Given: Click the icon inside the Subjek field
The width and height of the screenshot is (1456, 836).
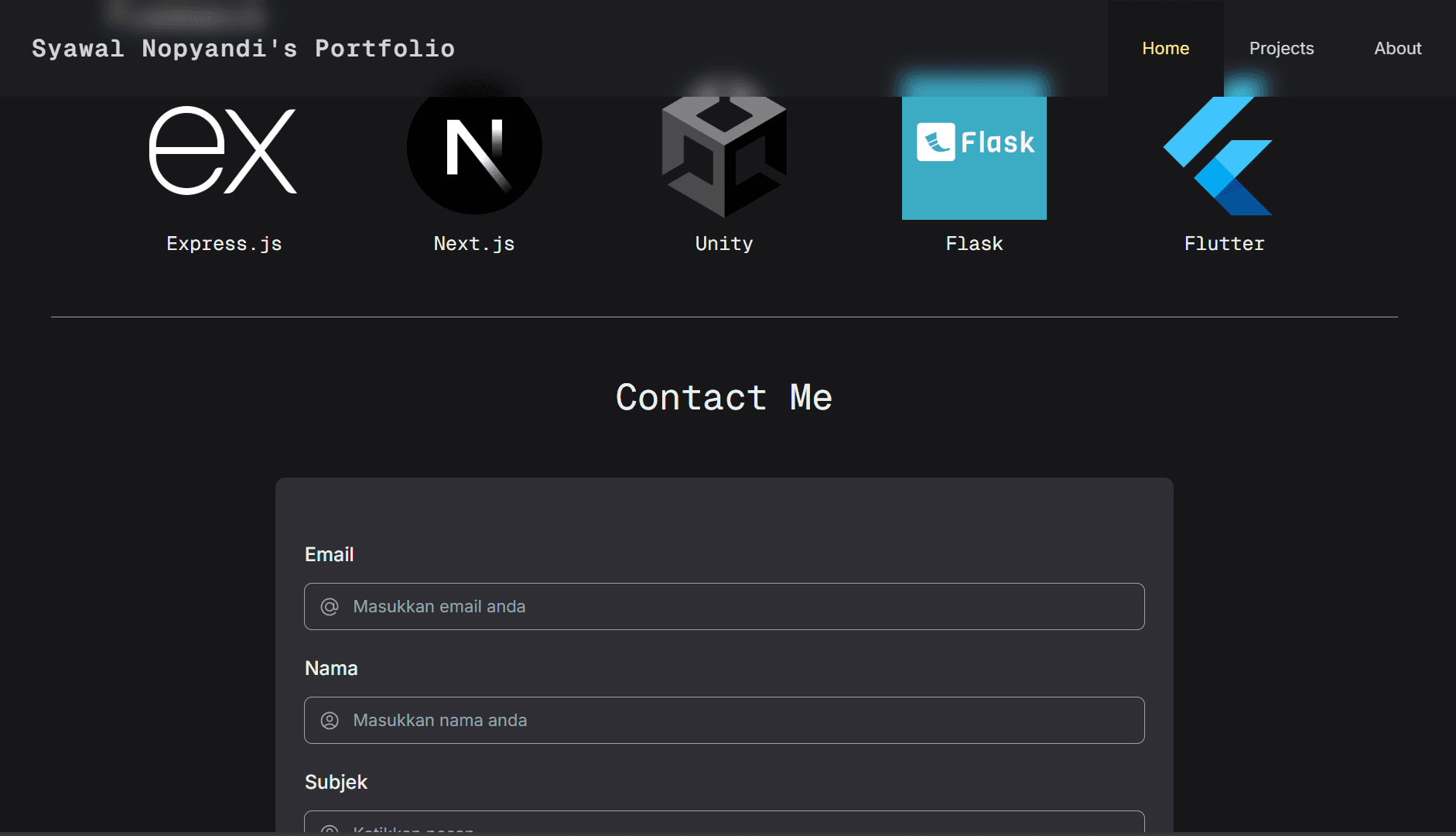Looking at the screenshot, I should (x=330, y=830).
